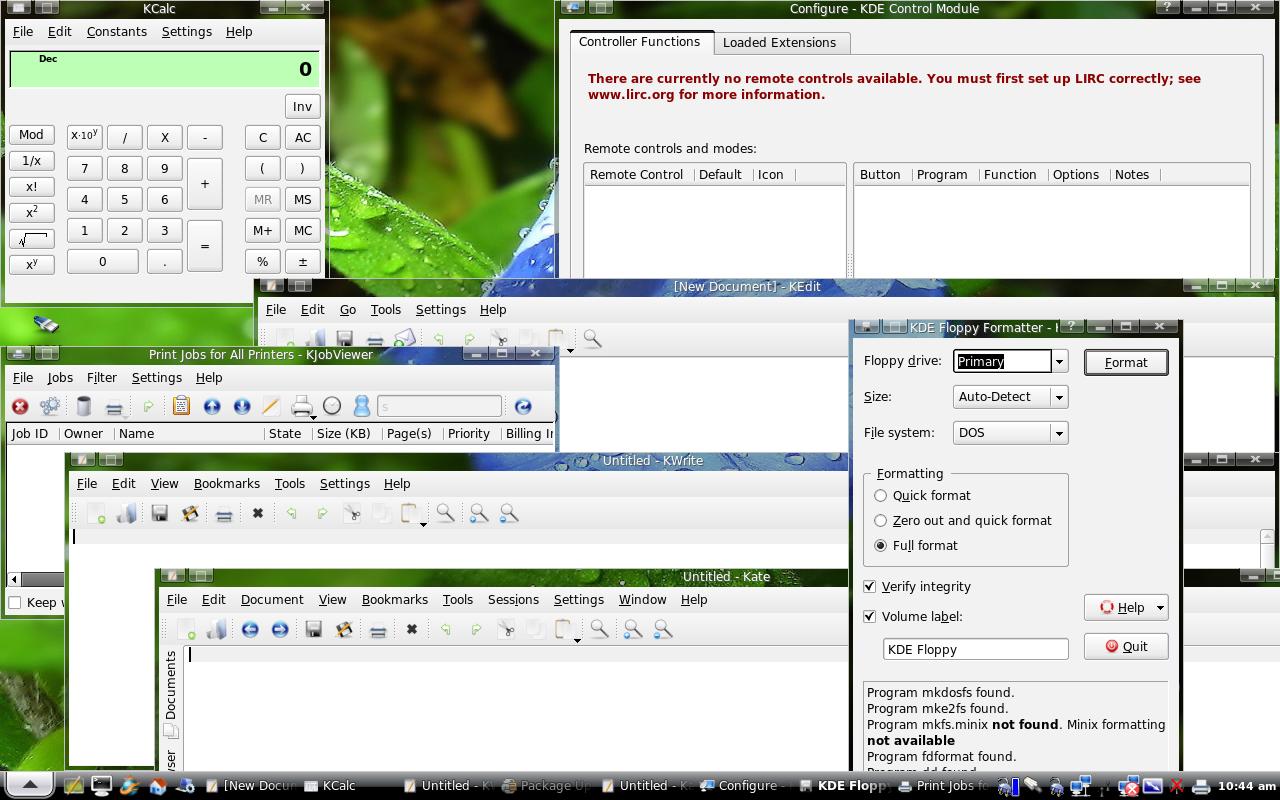Click the refresh icon in KJobViewer toolbar
Screen dimensions: 1280x800
click(x=523, y=406)
